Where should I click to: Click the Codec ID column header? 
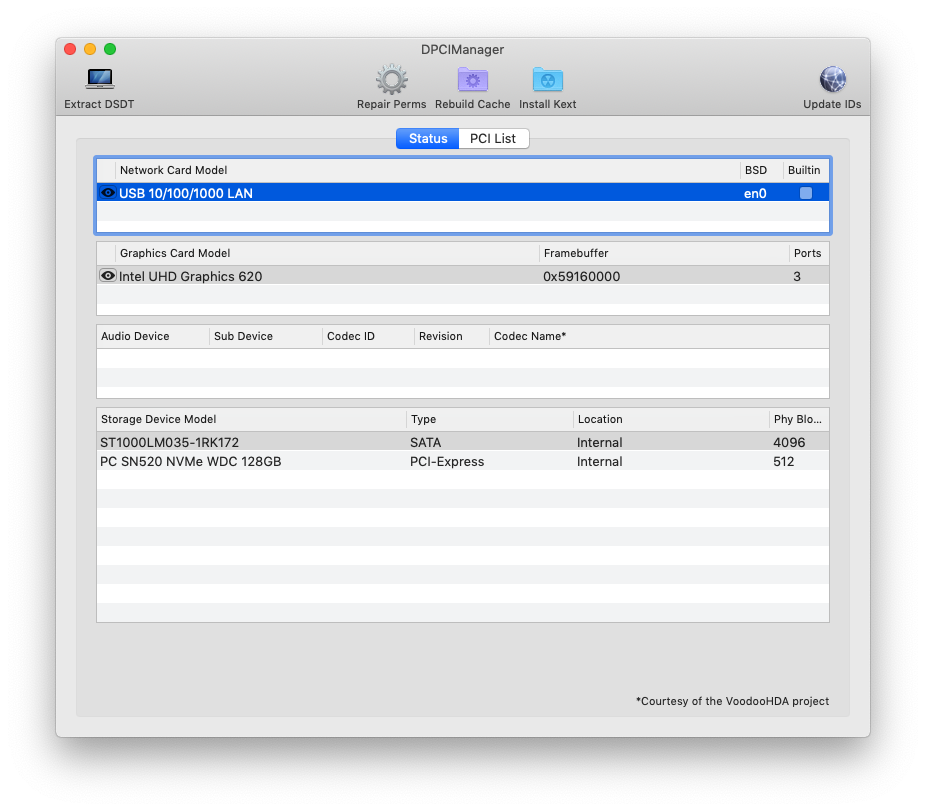click(x=369, y=336)
